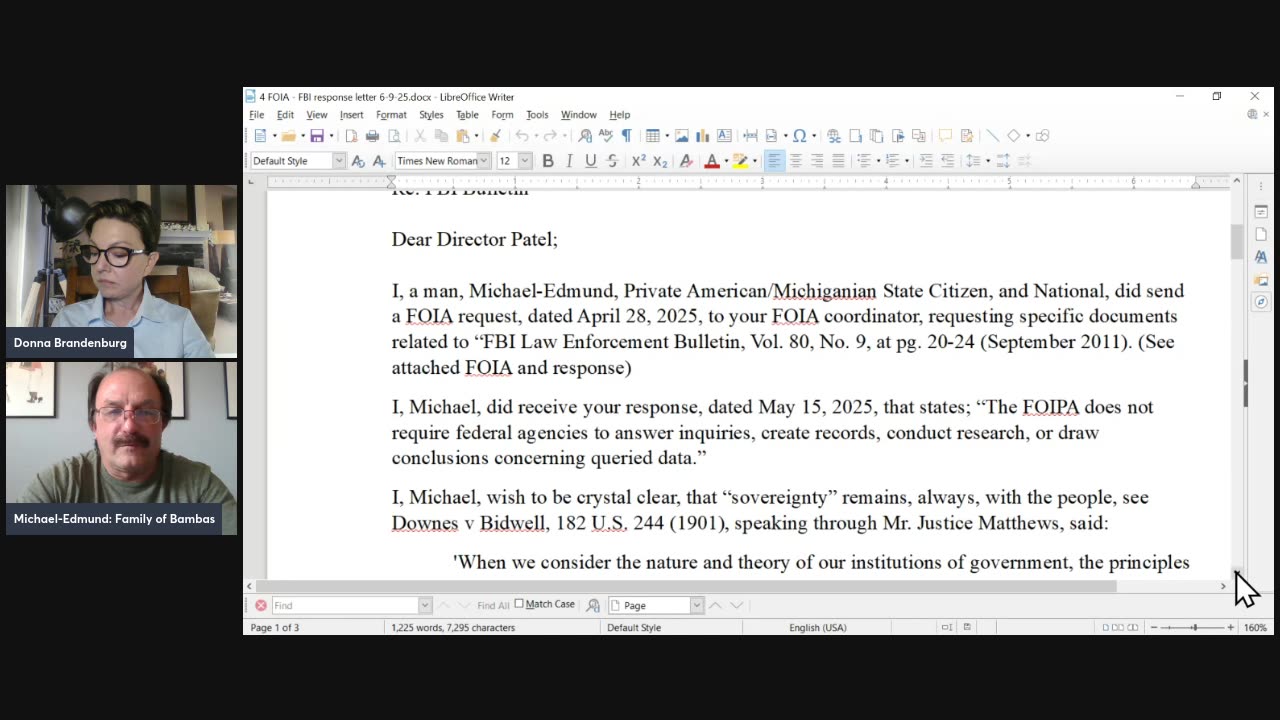The height and width of the screenshot is (720, 1280).
Task: Open the File menu
Action: click(257, 115)
